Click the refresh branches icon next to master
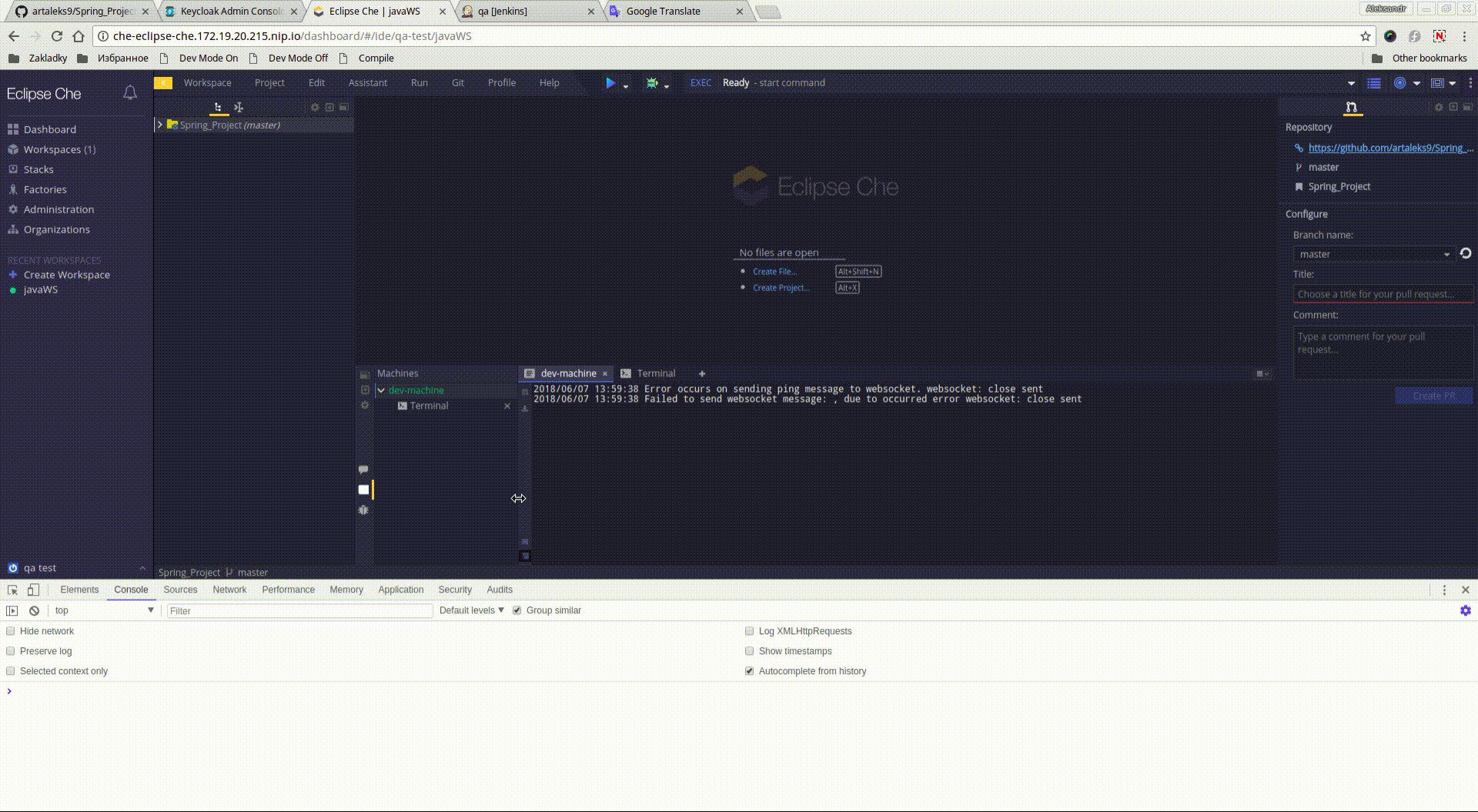The width and height of the screenshot is (1478, 812). coord(1466,253)
